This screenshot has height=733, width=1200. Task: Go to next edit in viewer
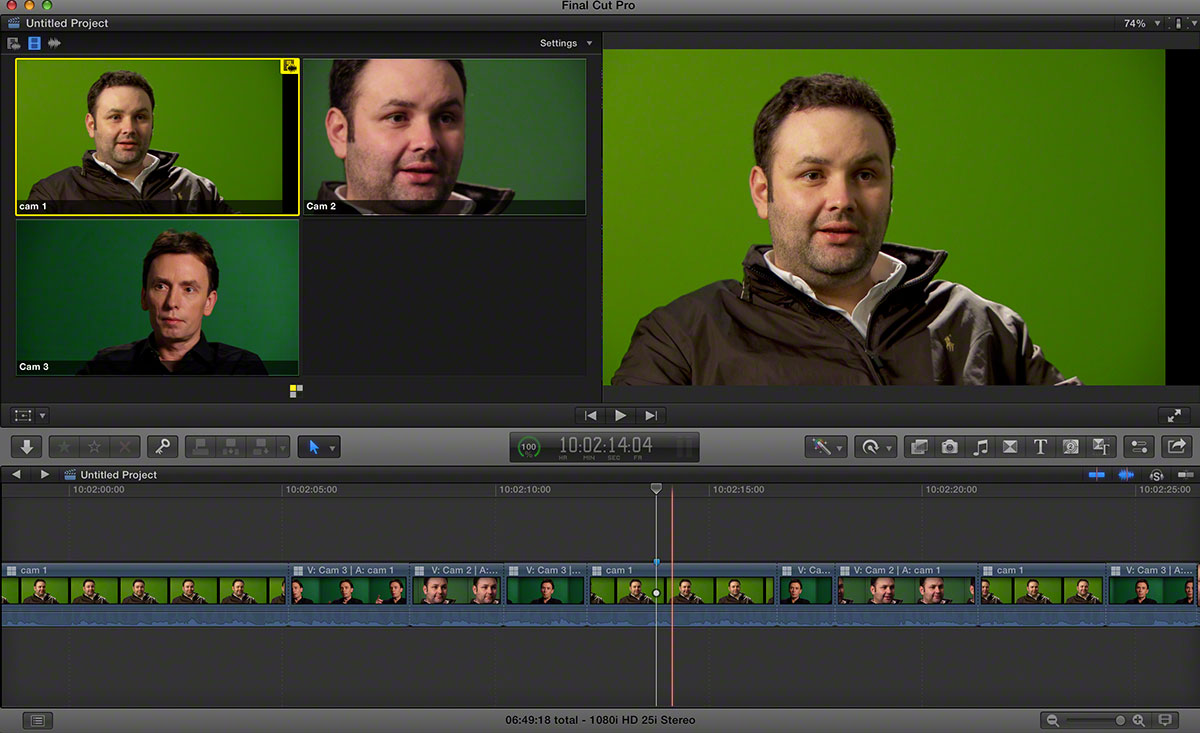tap(651, 415)
